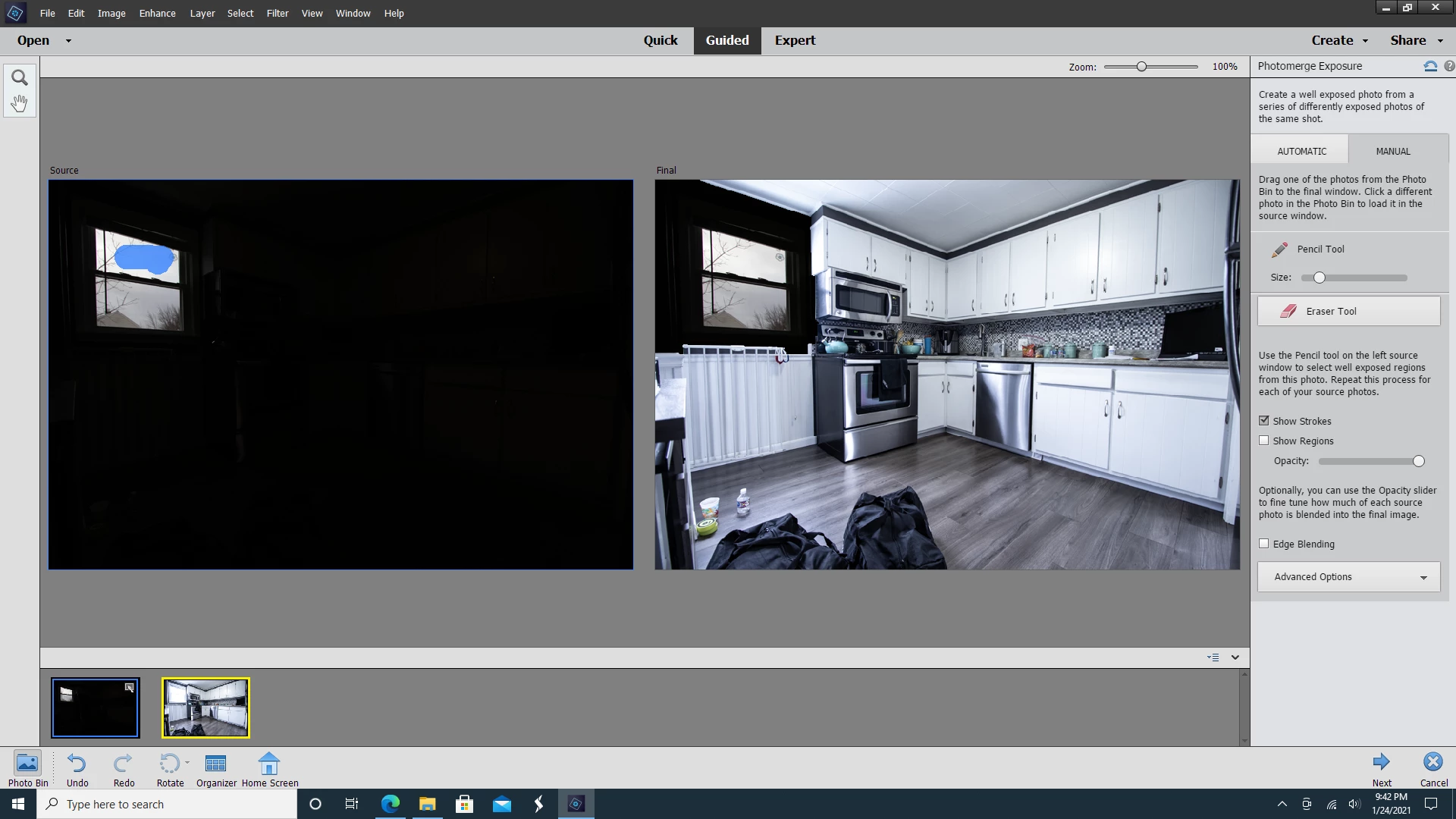1456x819 pixels.
Task: Open the Share dropdown menu
Action: [1416, 40]
